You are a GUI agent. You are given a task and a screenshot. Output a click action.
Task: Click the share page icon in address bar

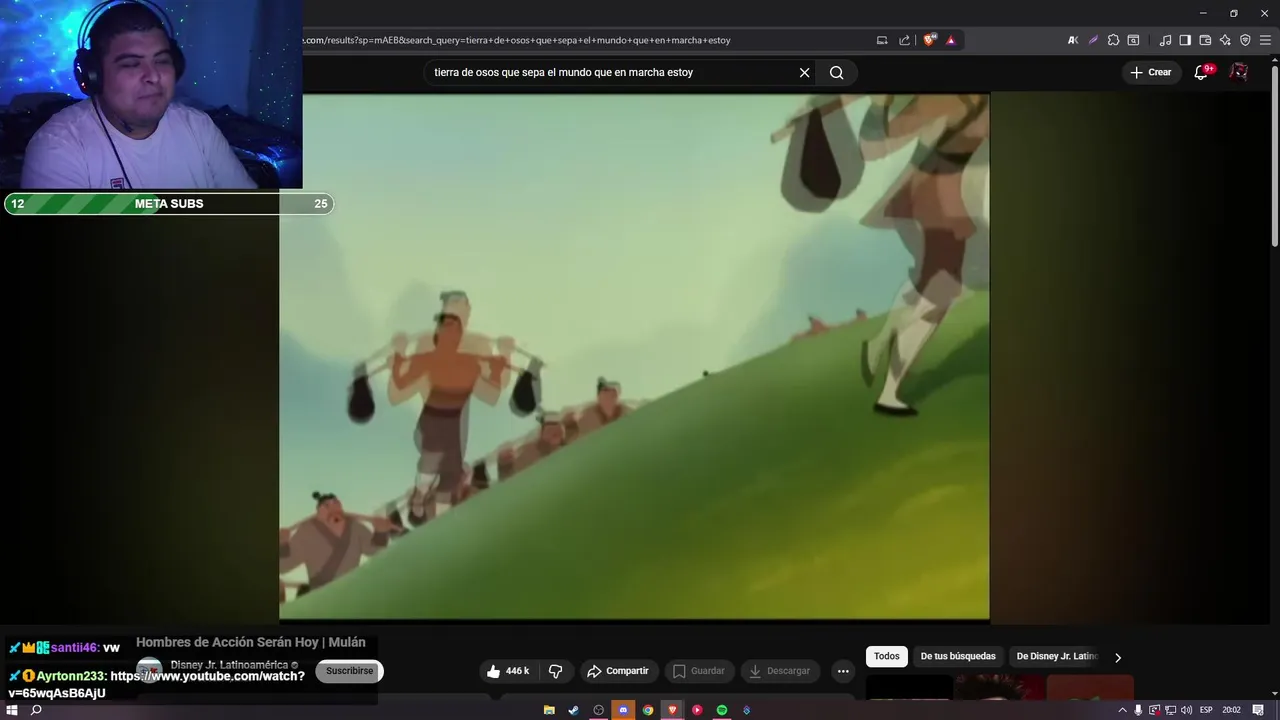[905, 40]
